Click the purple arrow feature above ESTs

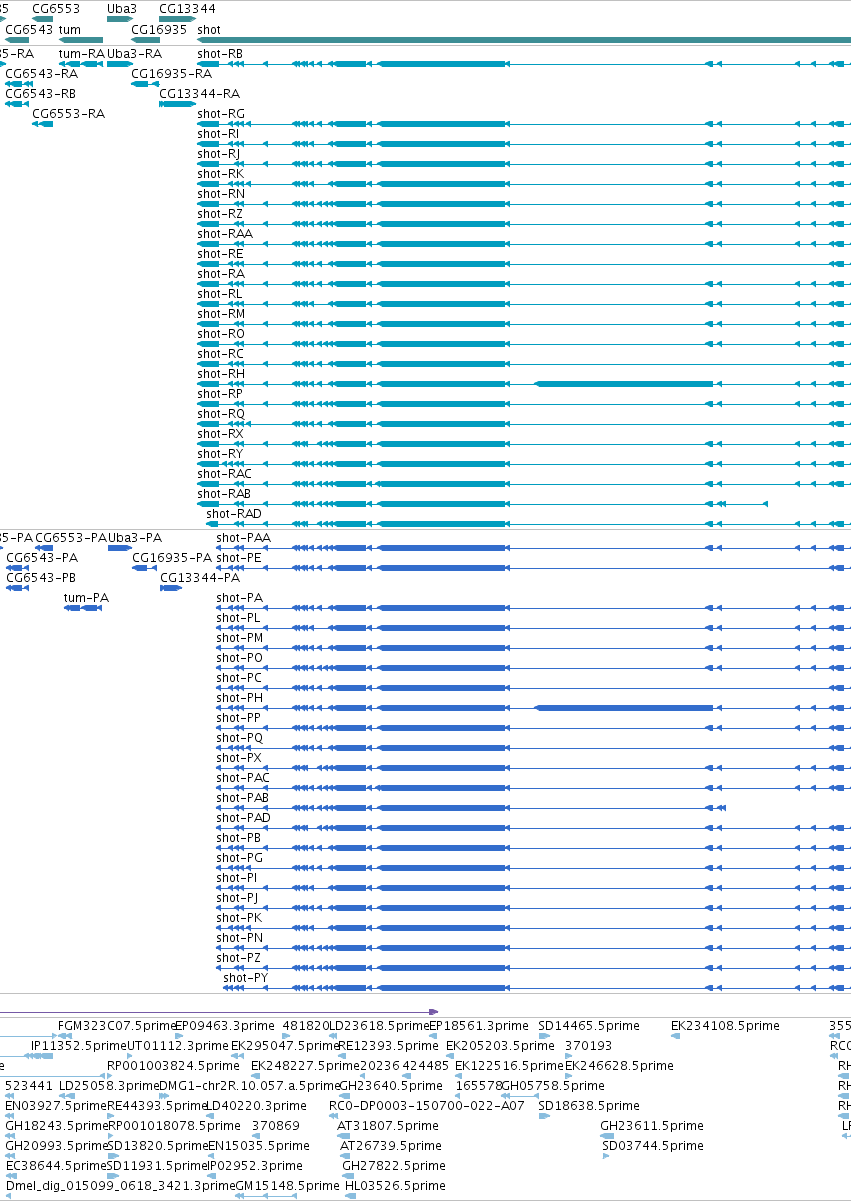[x=219, y=1011]
